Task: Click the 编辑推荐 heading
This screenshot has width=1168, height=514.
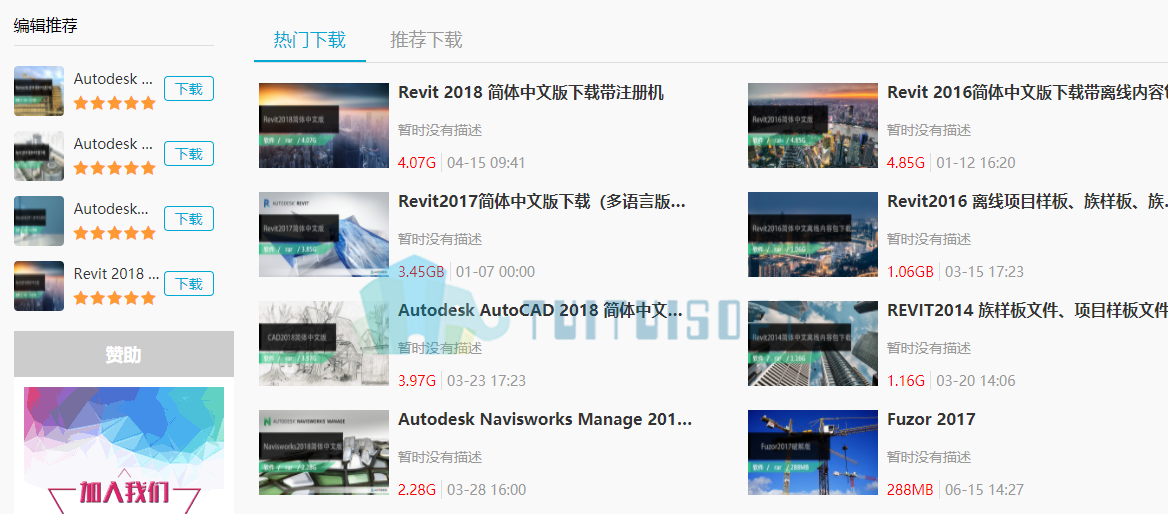Action: click(x=45, y=26)
